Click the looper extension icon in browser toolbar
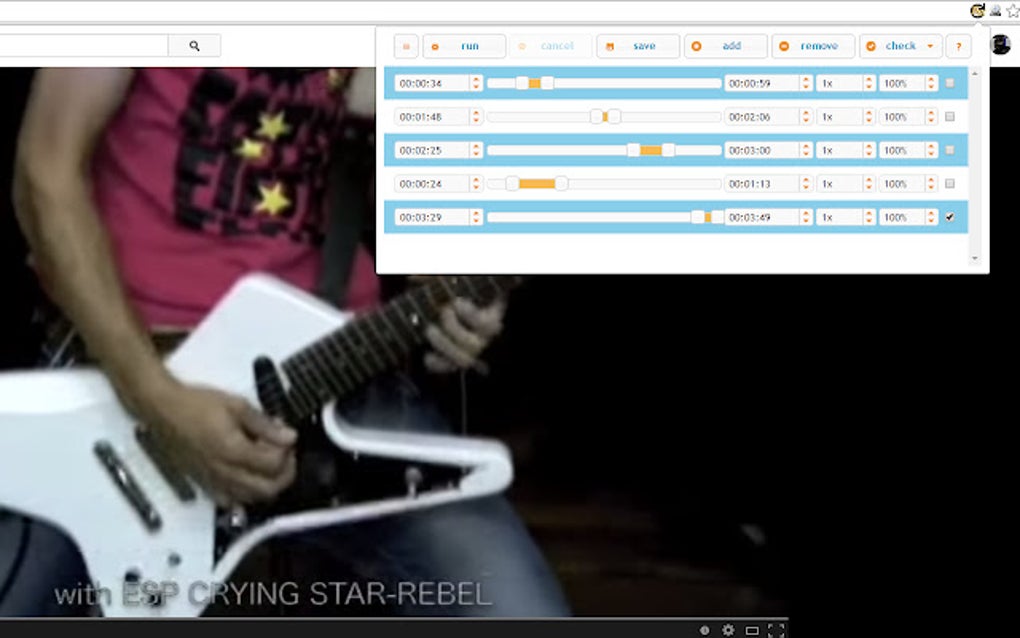Screen dimensions: 1020x638 click(x=977, y=11)
